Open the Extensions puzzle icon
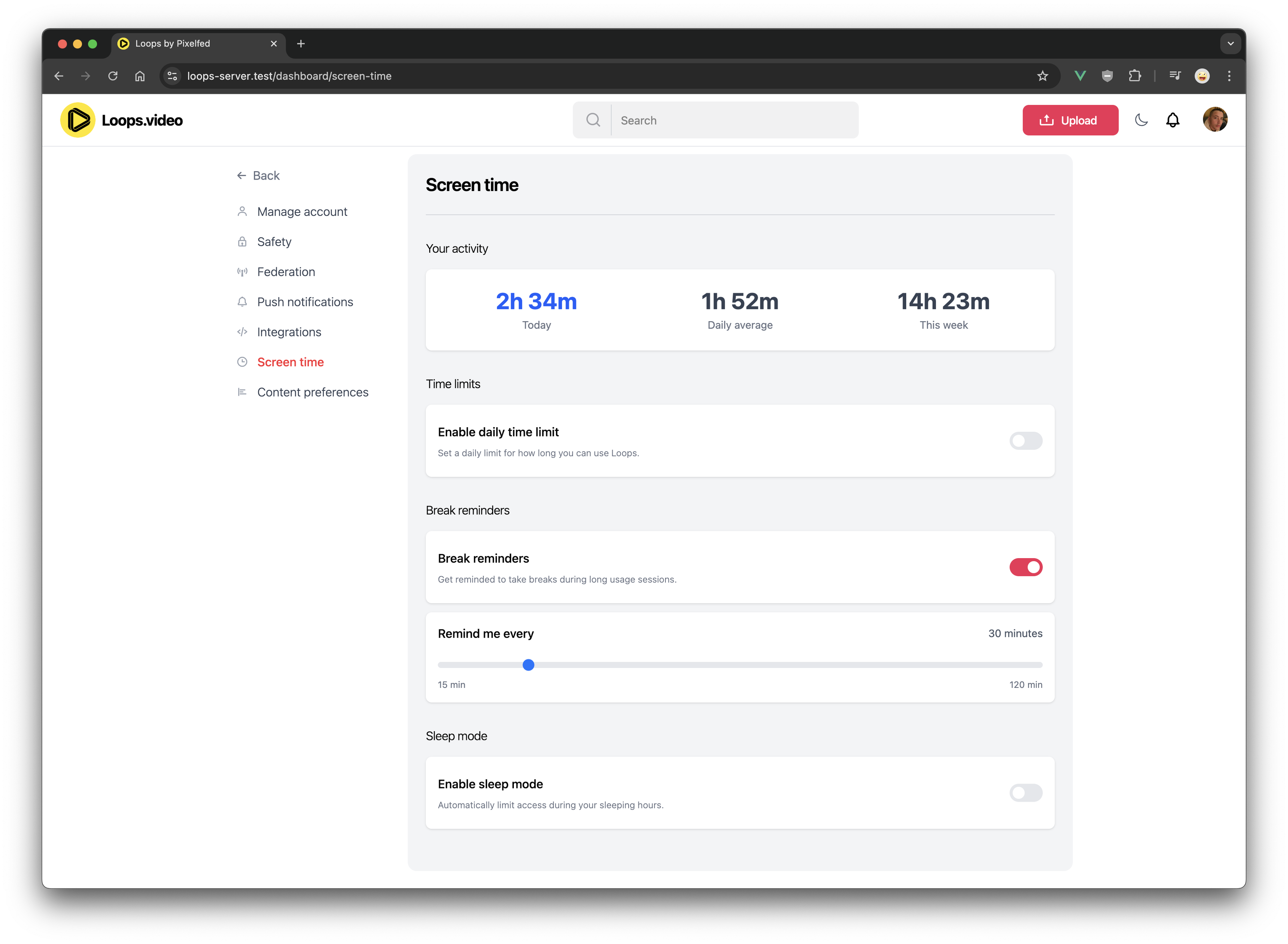Image resolution: width=1288 pixels, height=944 pixels. tap(1135, 76)
